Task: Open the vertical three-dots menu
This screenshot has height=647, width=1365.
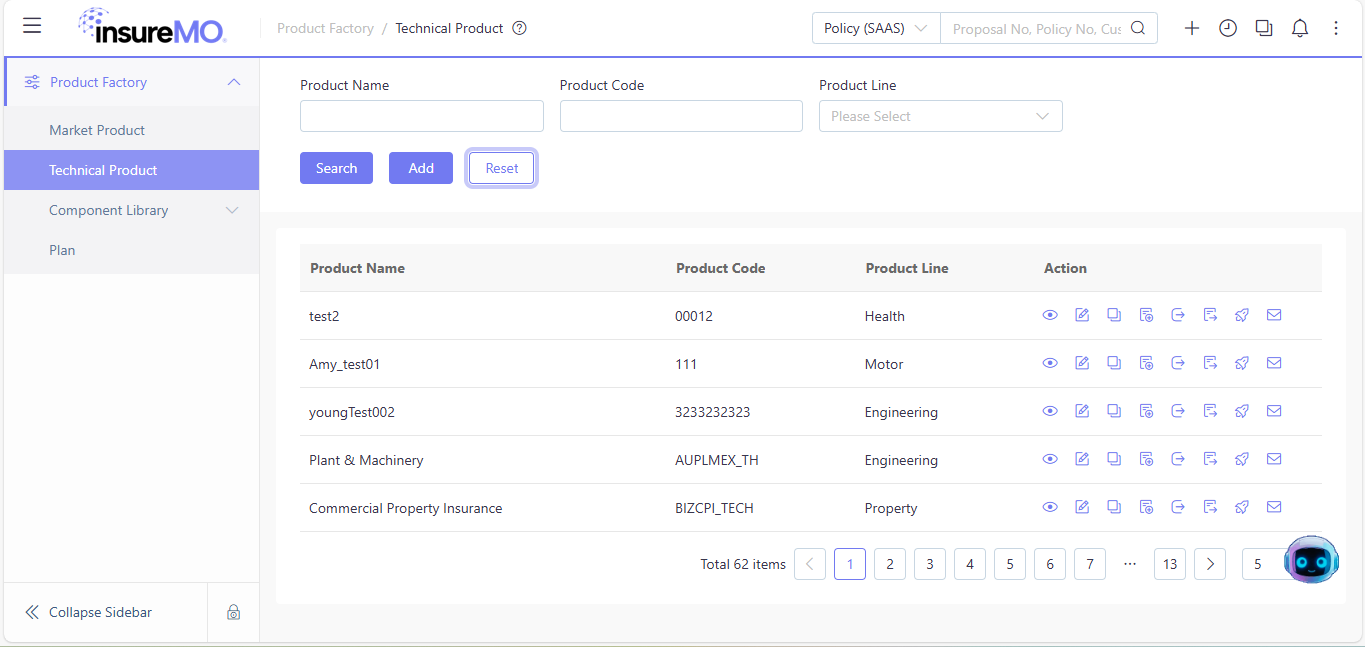Action: [1336, 28]
